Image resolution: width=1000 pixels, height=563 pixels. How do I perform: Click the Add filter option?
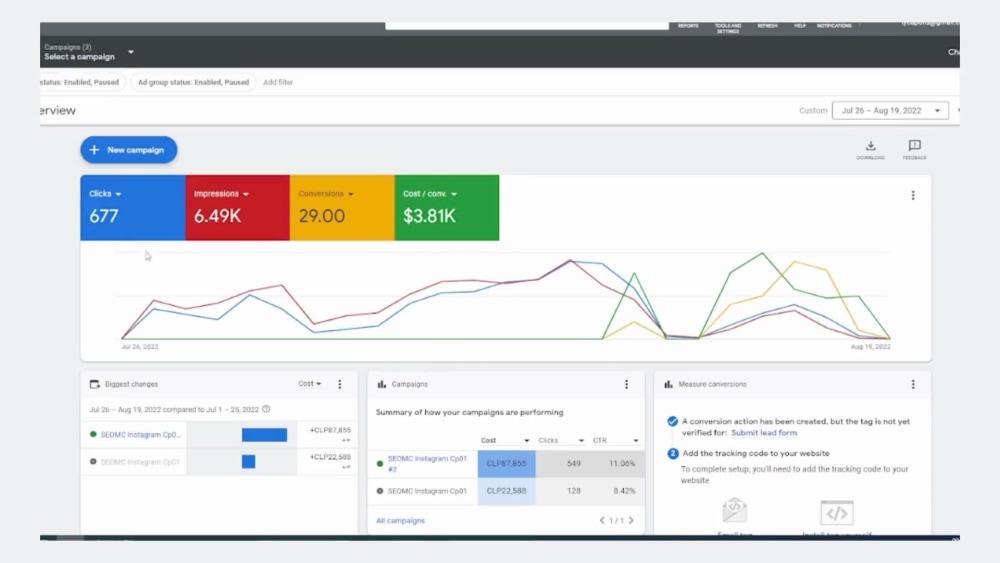(278, 82)
